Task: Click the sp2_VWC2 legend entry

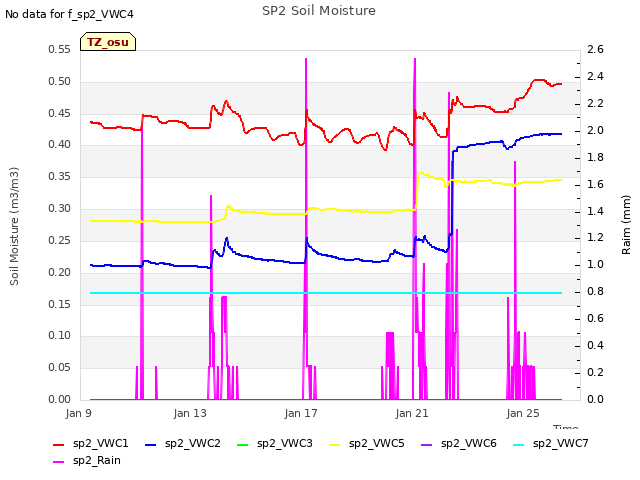Action: coord(182,443)
